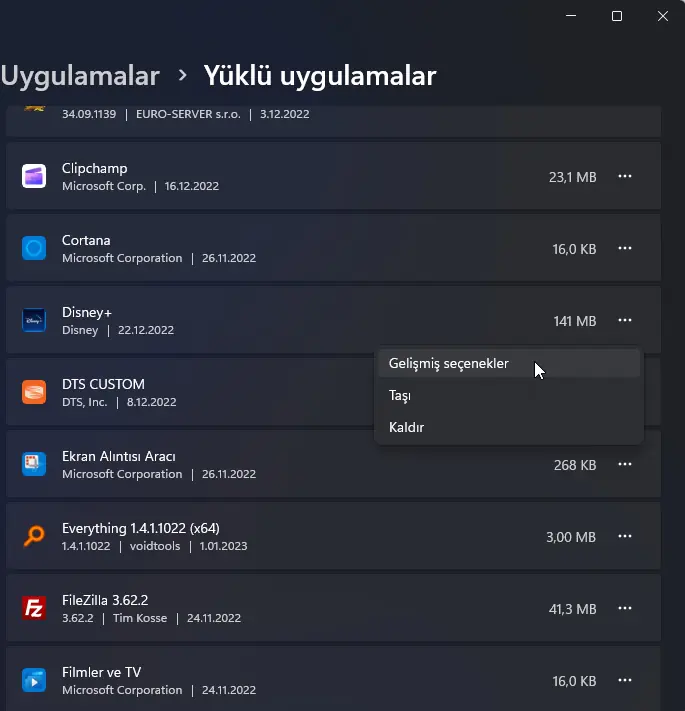Click the Filmler ve TV app icon

pos(34,680)
